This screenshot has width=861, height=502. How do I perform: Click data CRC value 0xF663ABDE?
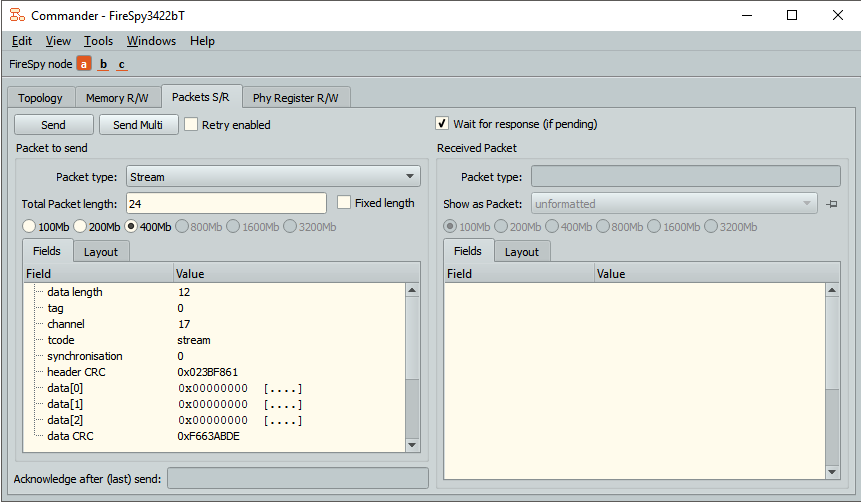click(x=208, y=436)
